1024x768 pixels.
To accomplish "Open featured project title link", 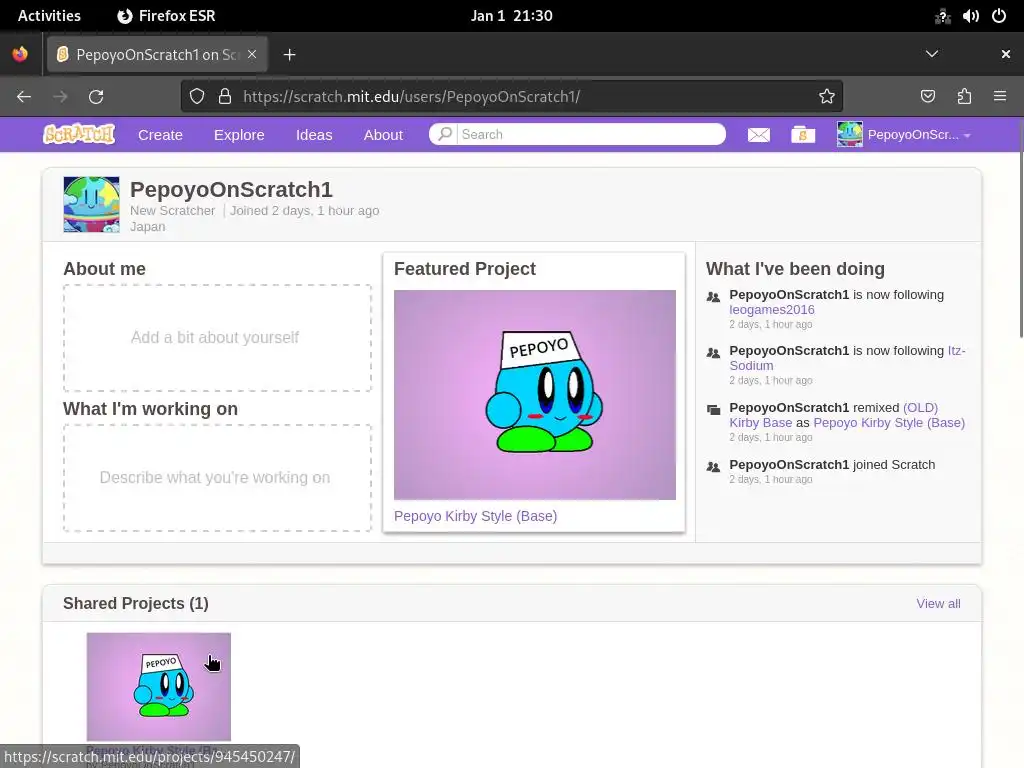I will (x=475, y=516).
